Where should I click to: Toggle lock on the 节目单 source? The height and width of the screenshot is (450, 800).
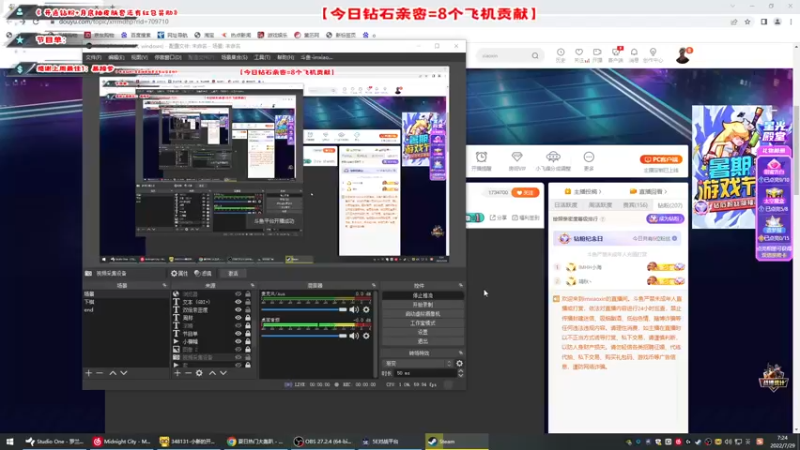248,334
